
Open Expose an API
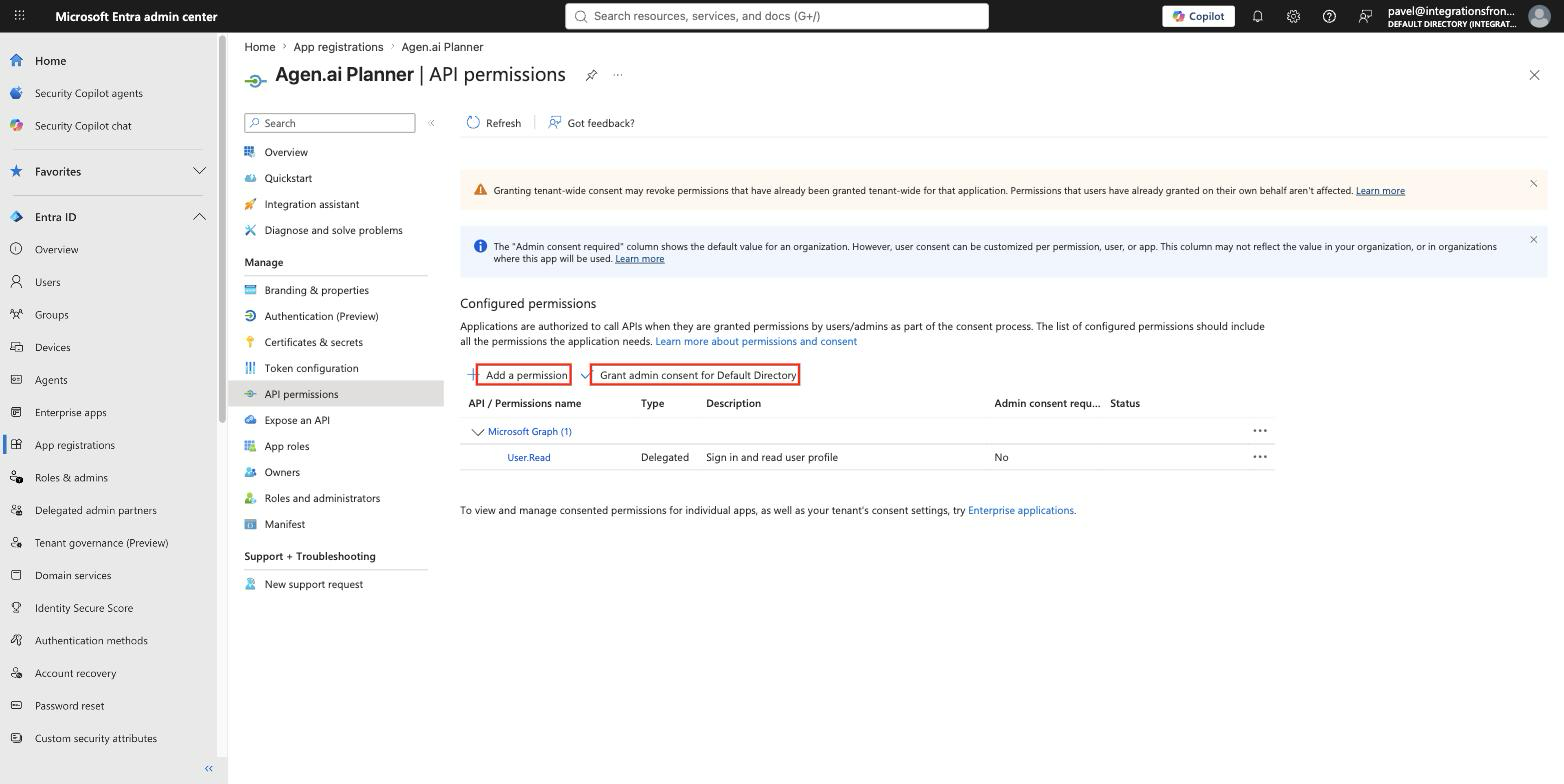[x=297, y=420]
